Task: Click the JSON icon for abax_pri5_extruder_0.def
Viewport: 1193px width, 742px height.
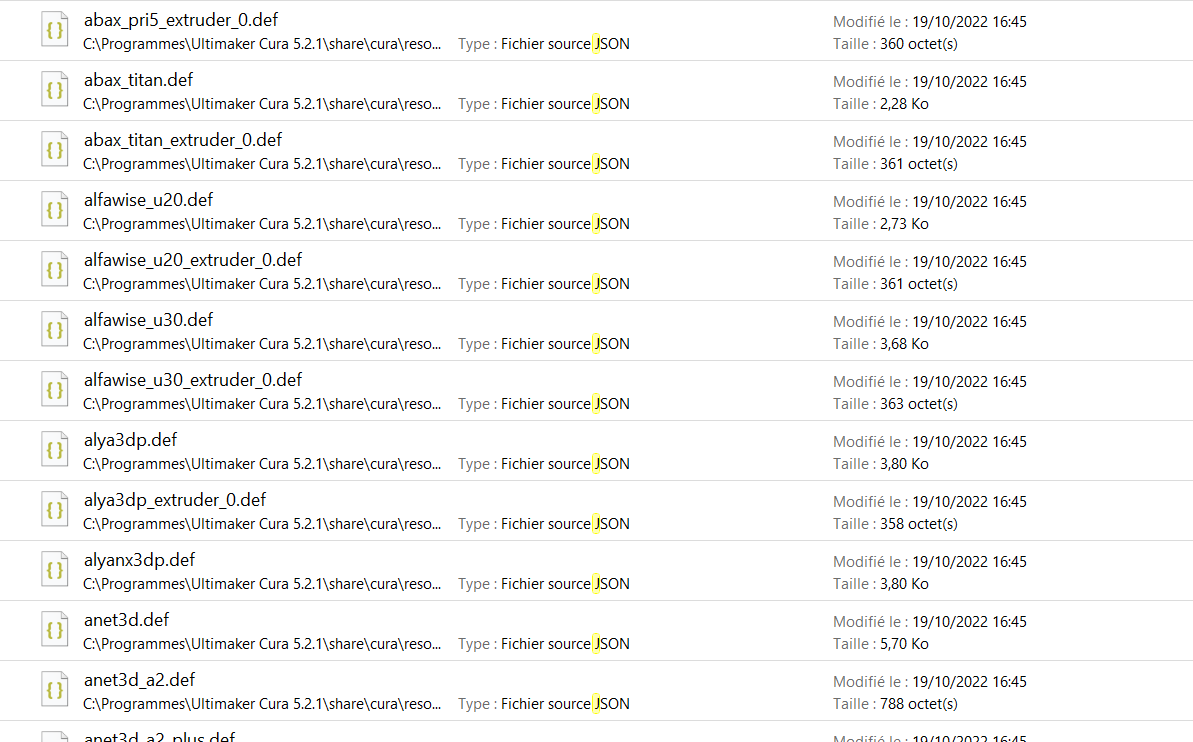Action: point(55,30)
